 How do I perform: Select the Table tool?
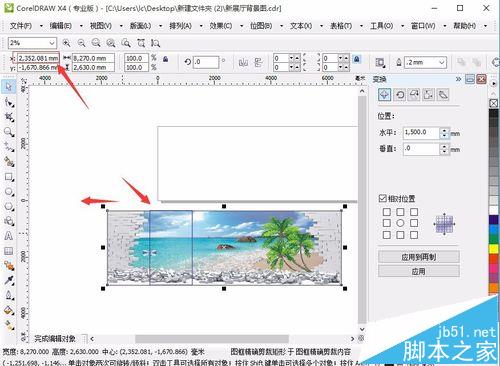(9, 251)
